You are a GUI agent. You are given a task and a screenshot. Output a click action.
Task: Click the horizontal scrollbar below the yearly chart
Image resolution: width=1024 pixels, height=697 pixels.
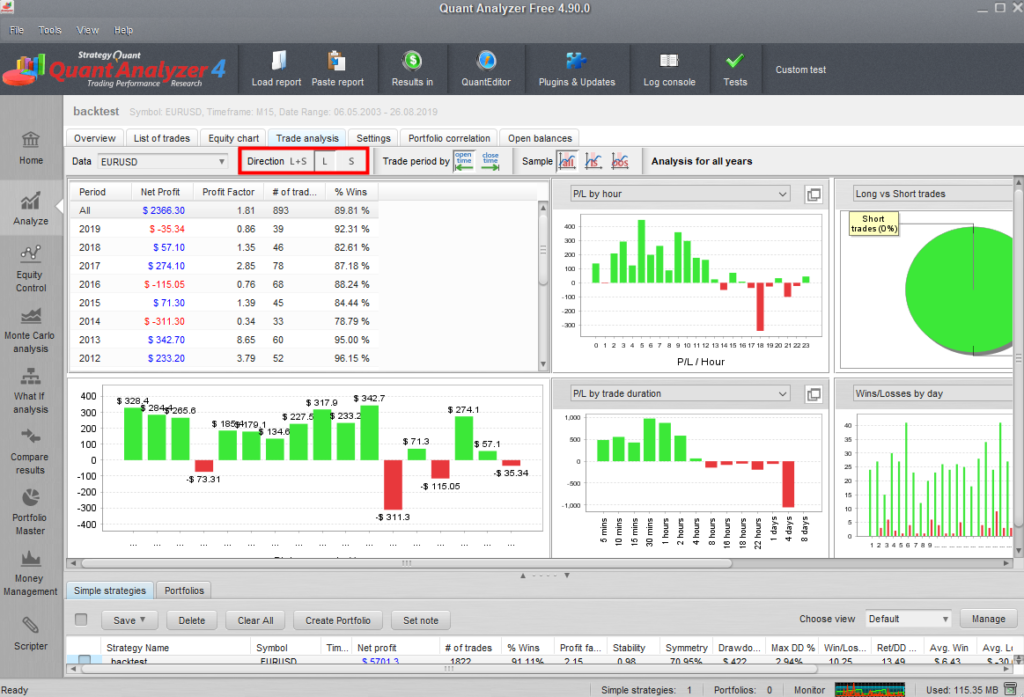406,563
